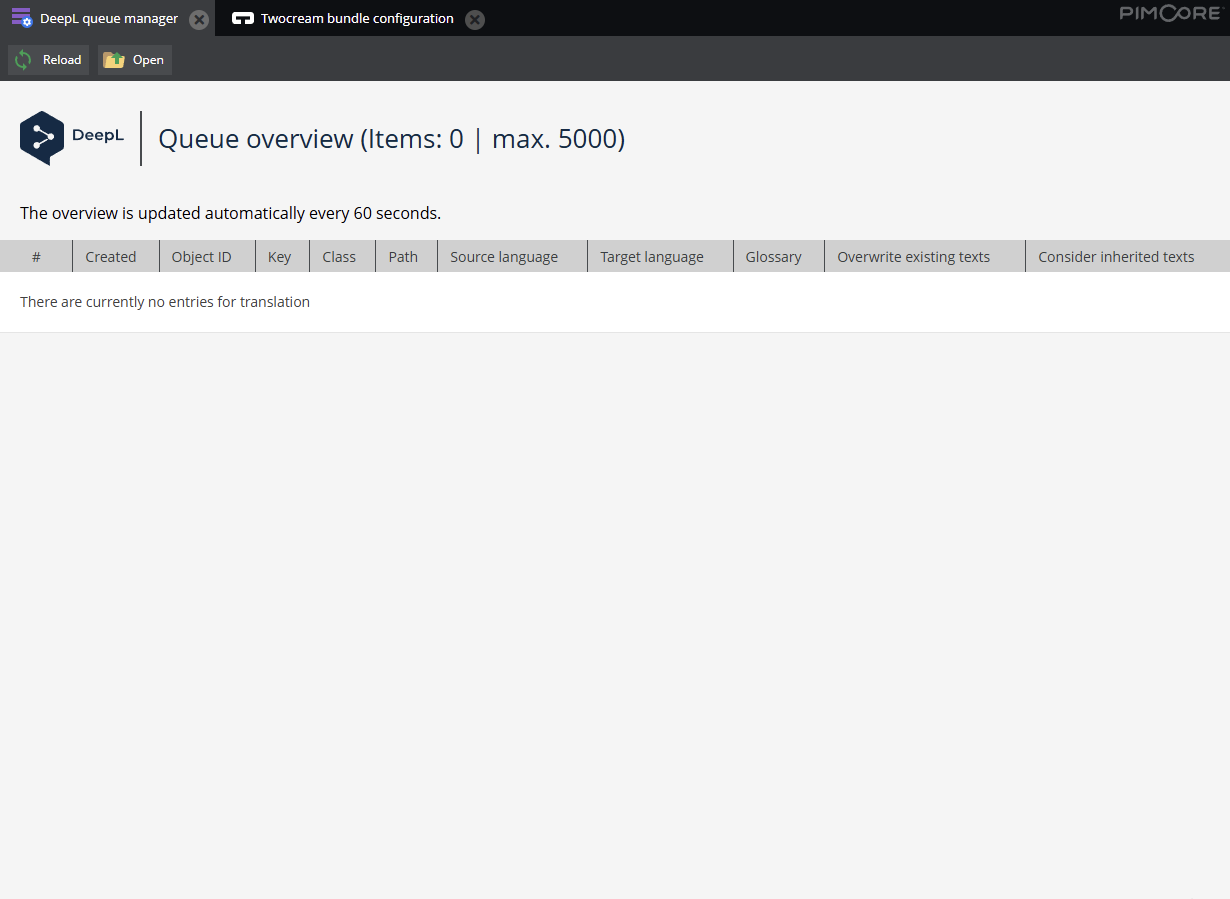
Task: Reload the queue overview
Action: (48, 60)
